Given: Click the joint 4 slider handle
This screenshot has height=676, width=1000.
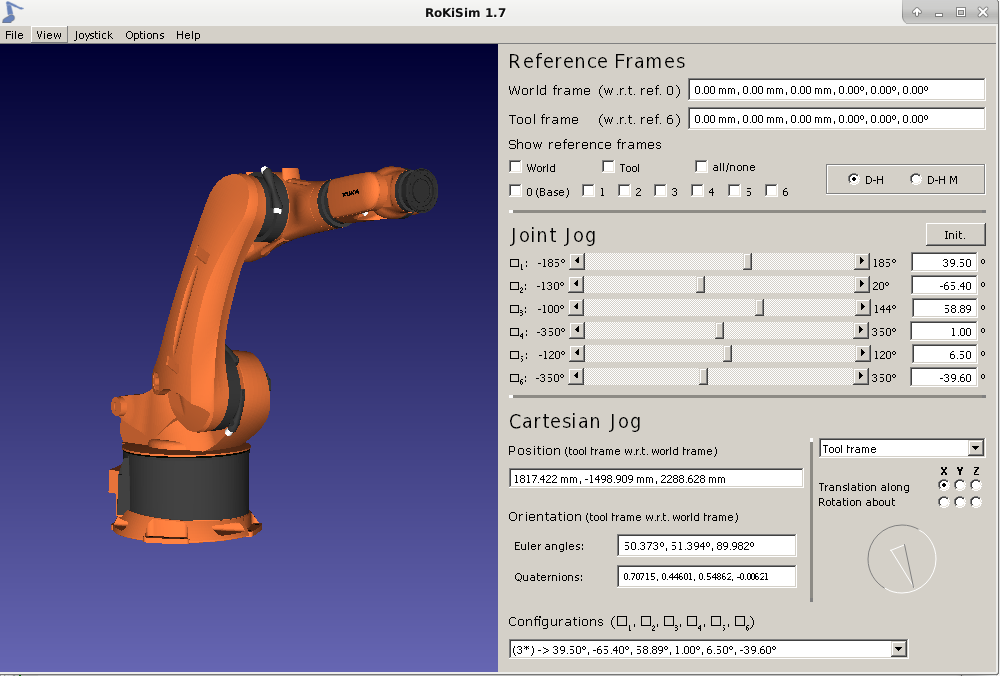Looking at the screenshot, I should tap(719, 330).
